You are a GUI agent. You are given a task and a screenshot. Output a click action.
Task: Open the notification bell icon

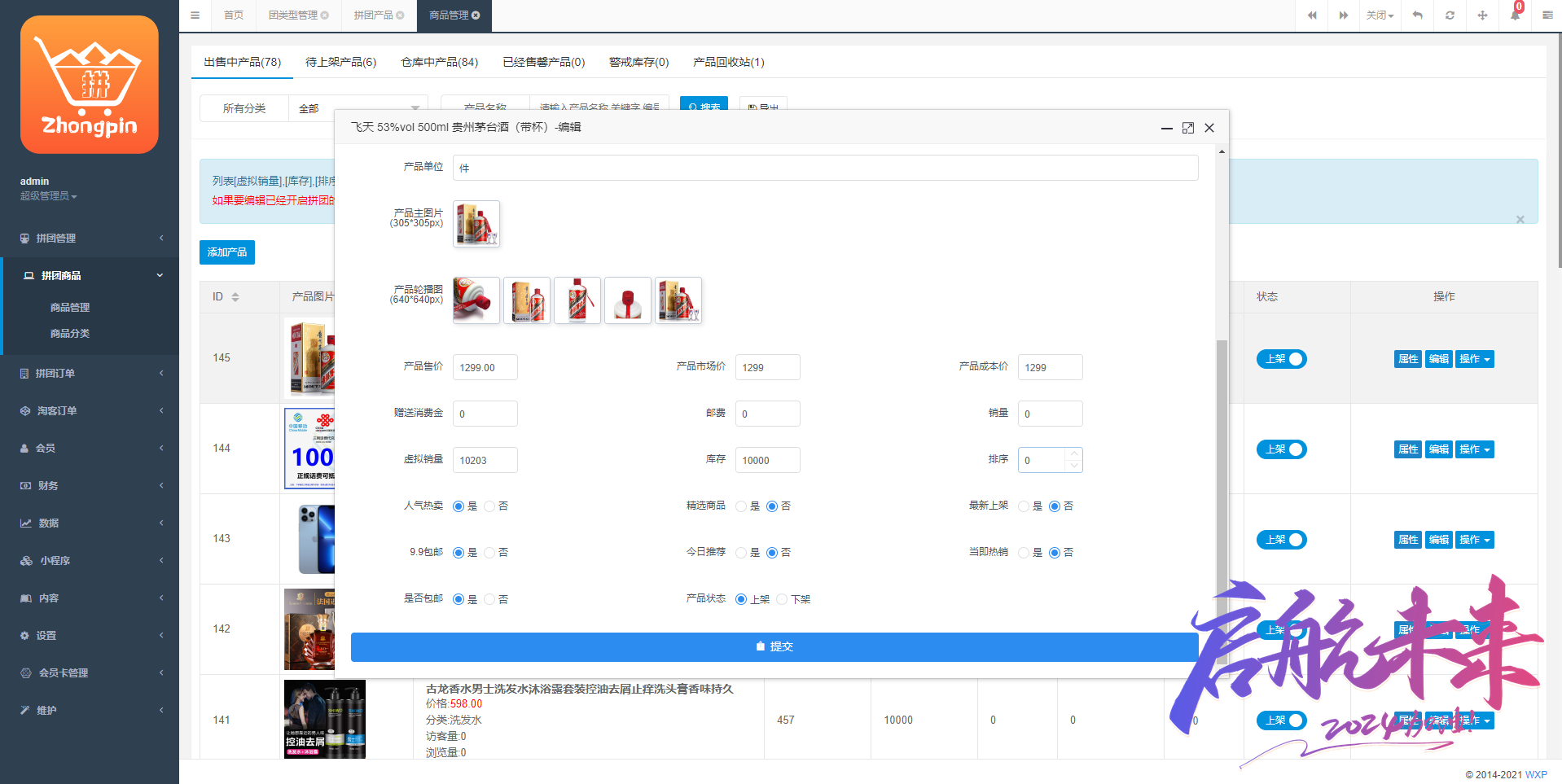(x=1515, y=15)
